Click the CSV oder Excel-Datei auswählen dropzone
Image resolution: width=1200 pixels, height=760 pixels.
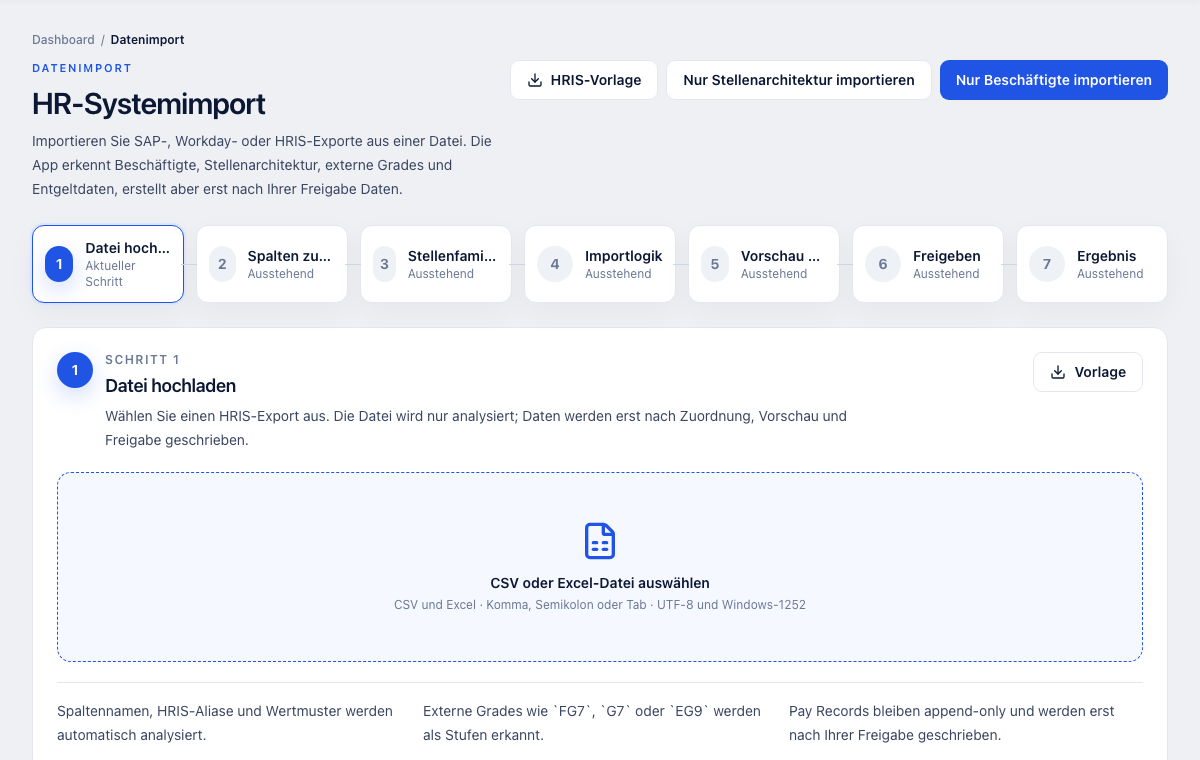click(600, 567)
